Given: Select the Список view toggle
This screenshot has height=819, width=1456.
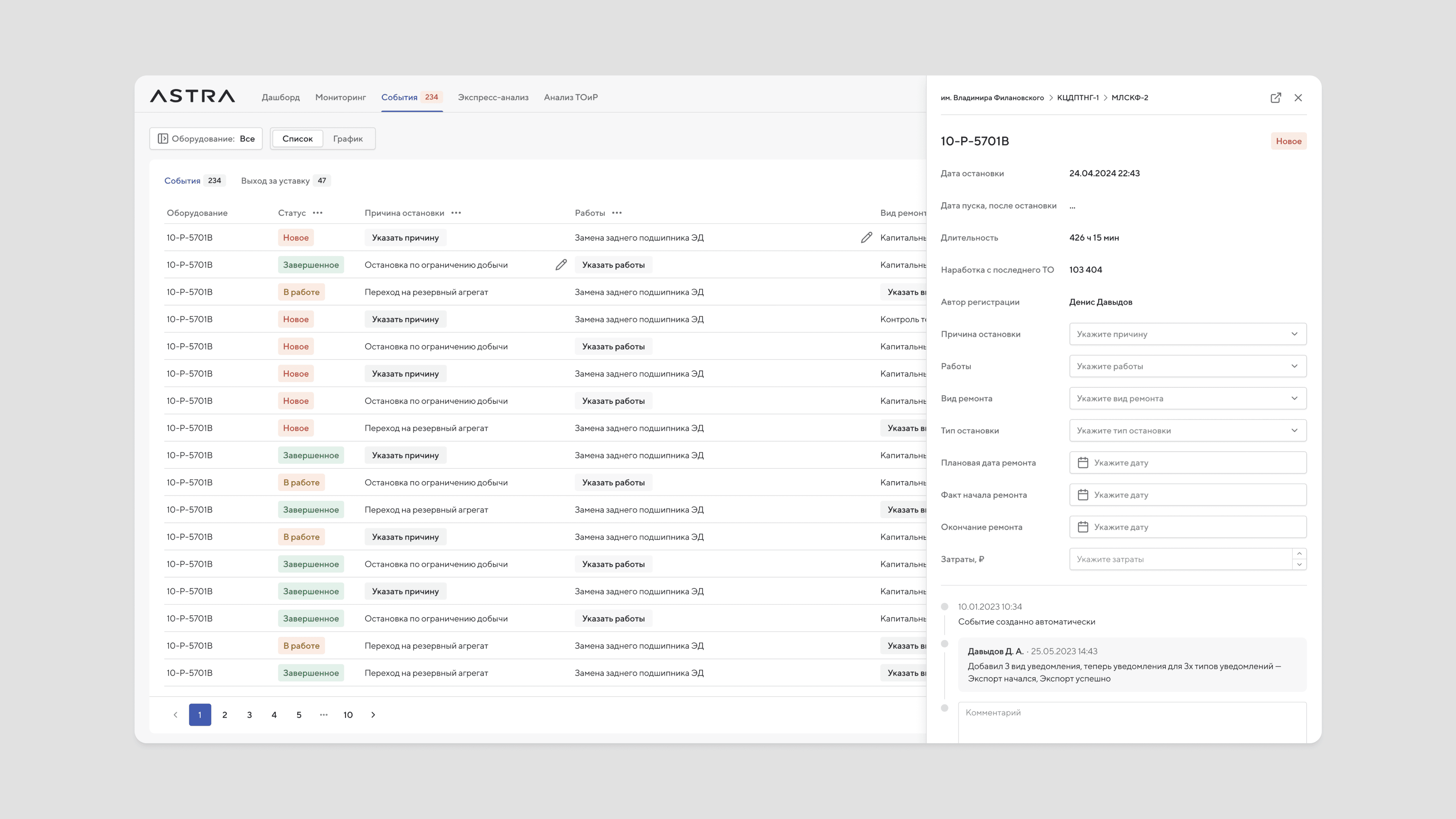Looking at the screenshot, I should point(297,138).
